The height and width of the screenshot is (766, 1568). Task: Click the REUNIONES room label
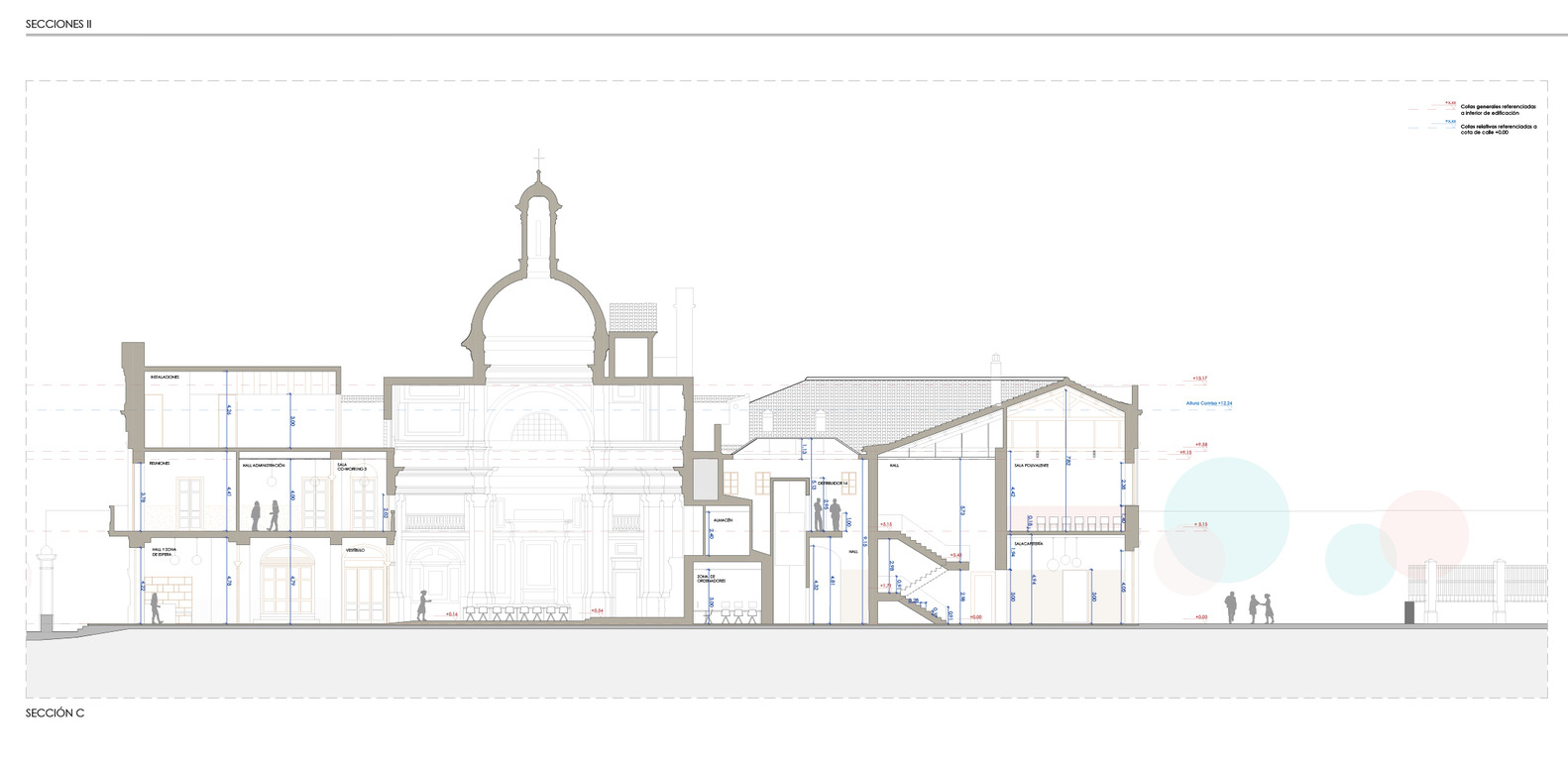click(x=160, y=463)
